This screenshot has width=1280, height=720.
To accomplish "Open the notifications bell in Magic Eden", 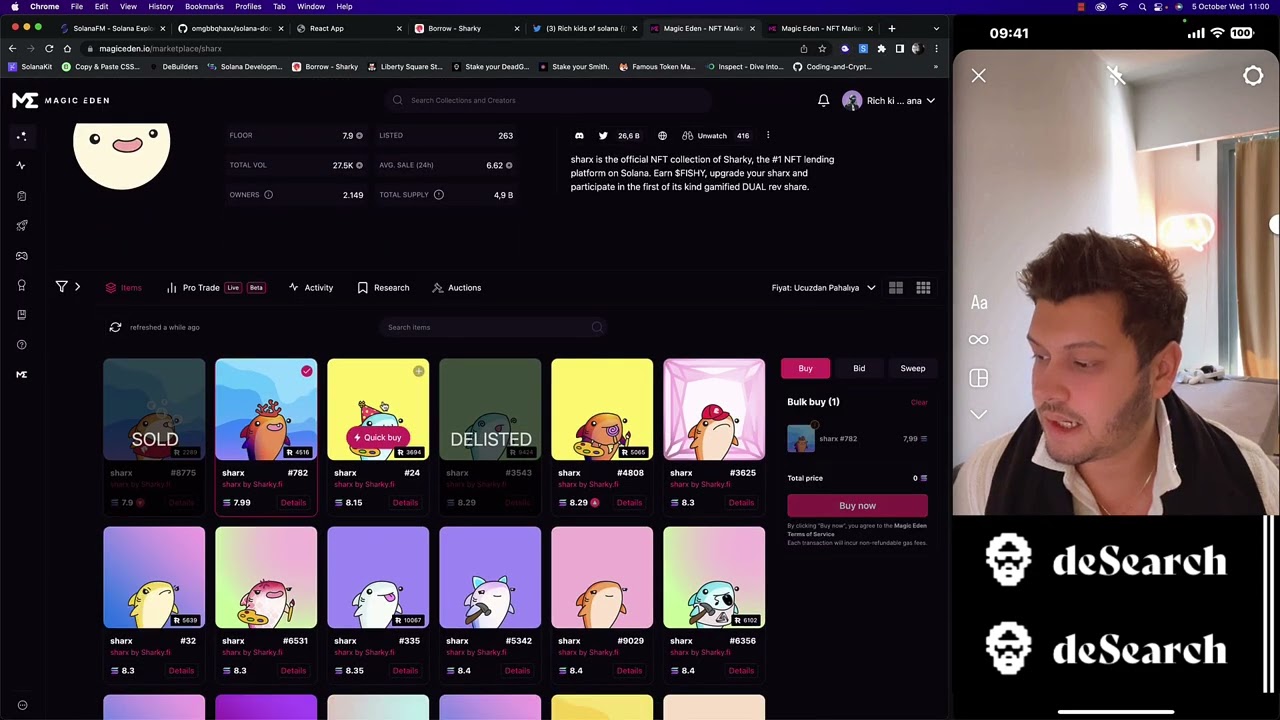I will [823, 100].
